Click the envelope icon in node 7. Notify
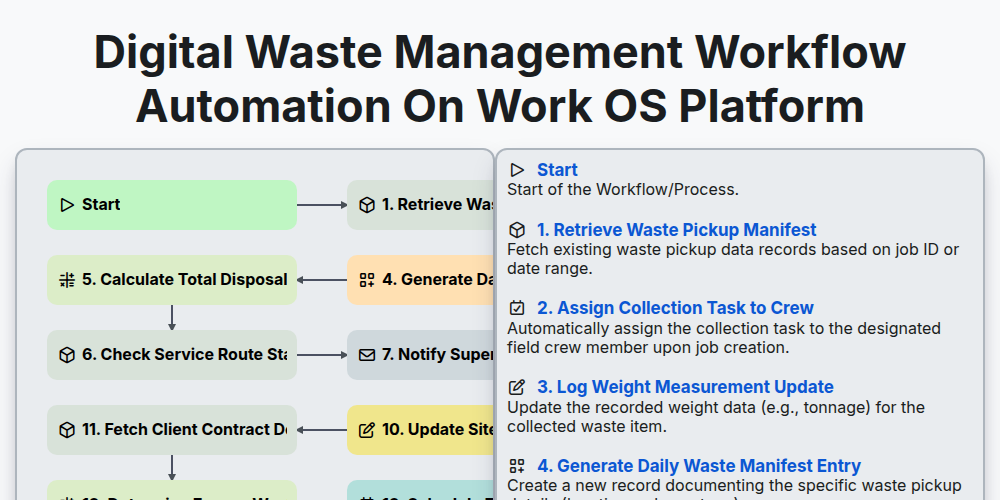 coord(367,355)
